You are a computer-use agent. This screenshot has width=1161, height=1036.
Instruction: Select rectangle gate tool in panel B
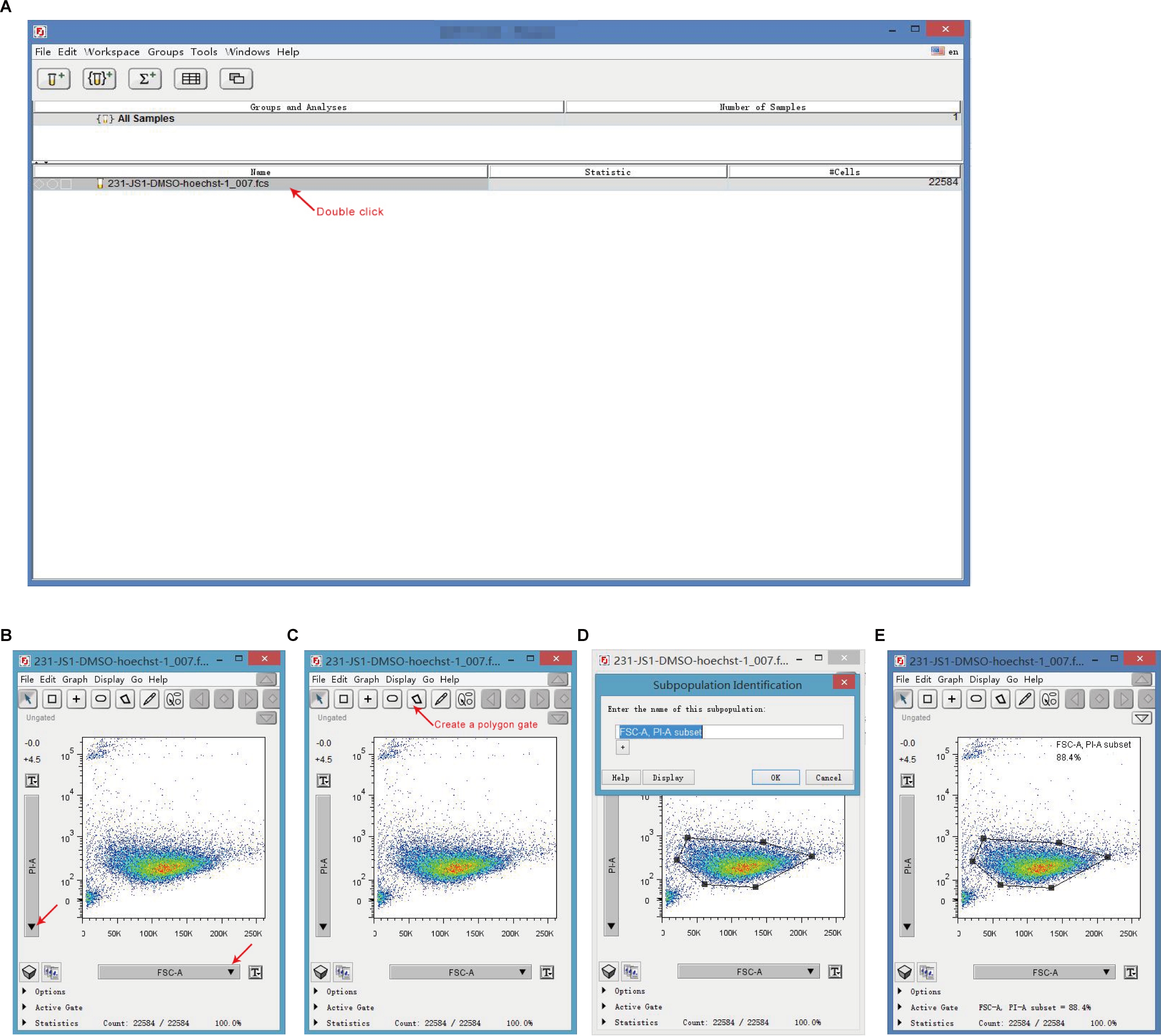click(52, 698)
